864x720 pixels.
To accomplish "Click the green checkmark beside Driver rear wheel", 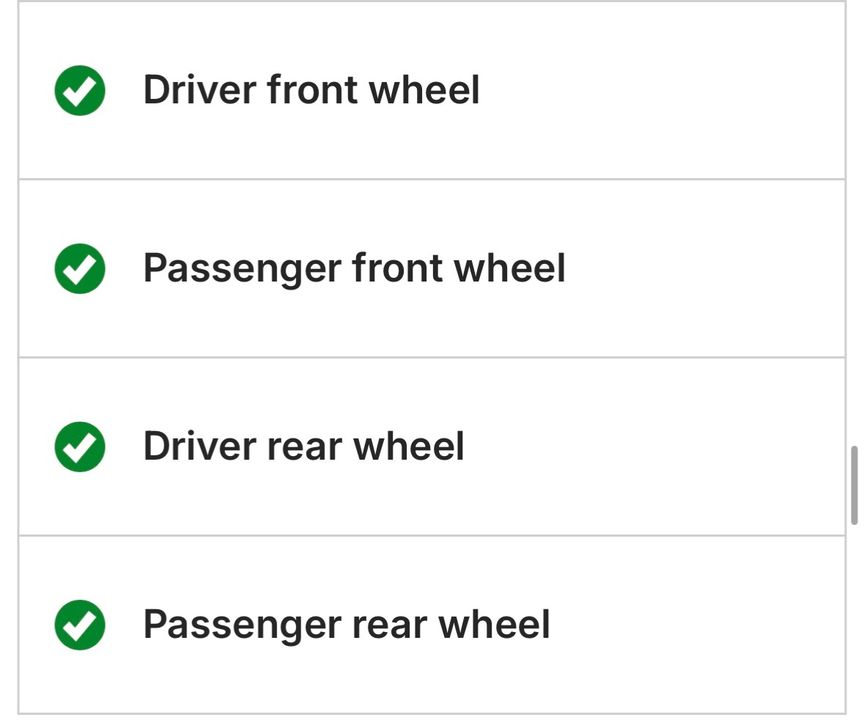I will pos(80,446).
